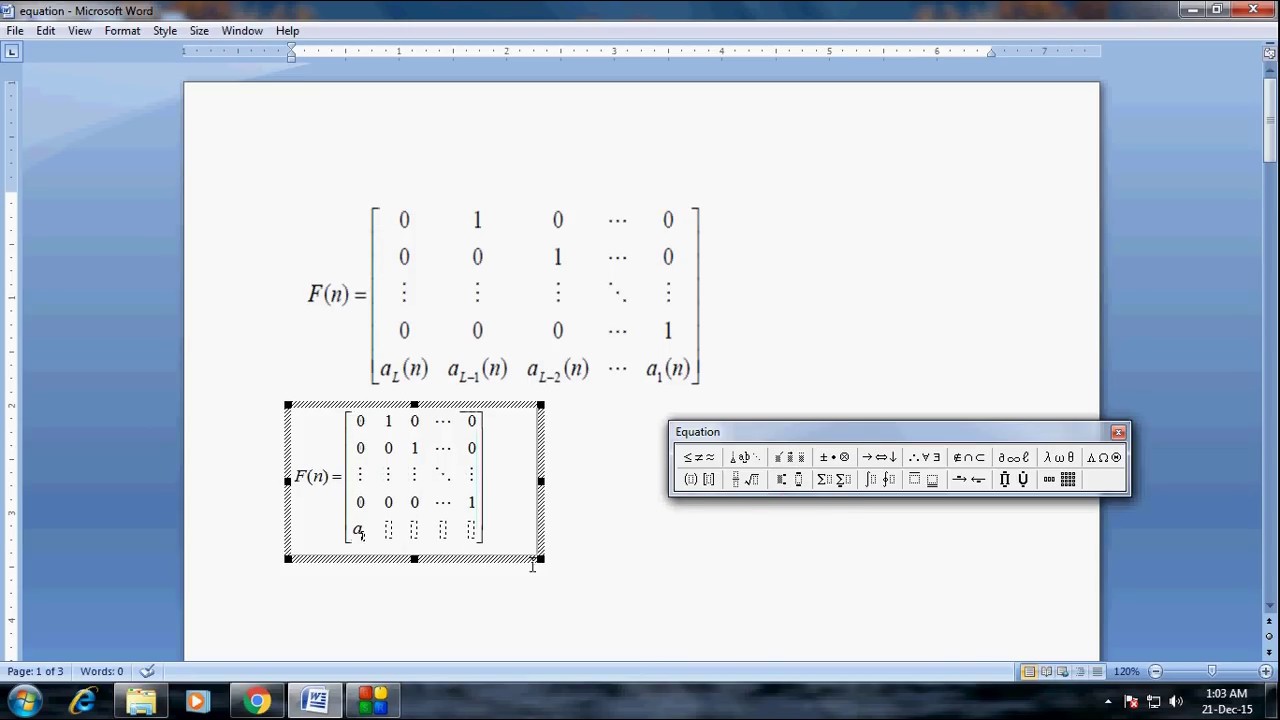The width and height of the screenshot is (1280, 720).
Task: Click the network tray icon
Action: 1154,702
